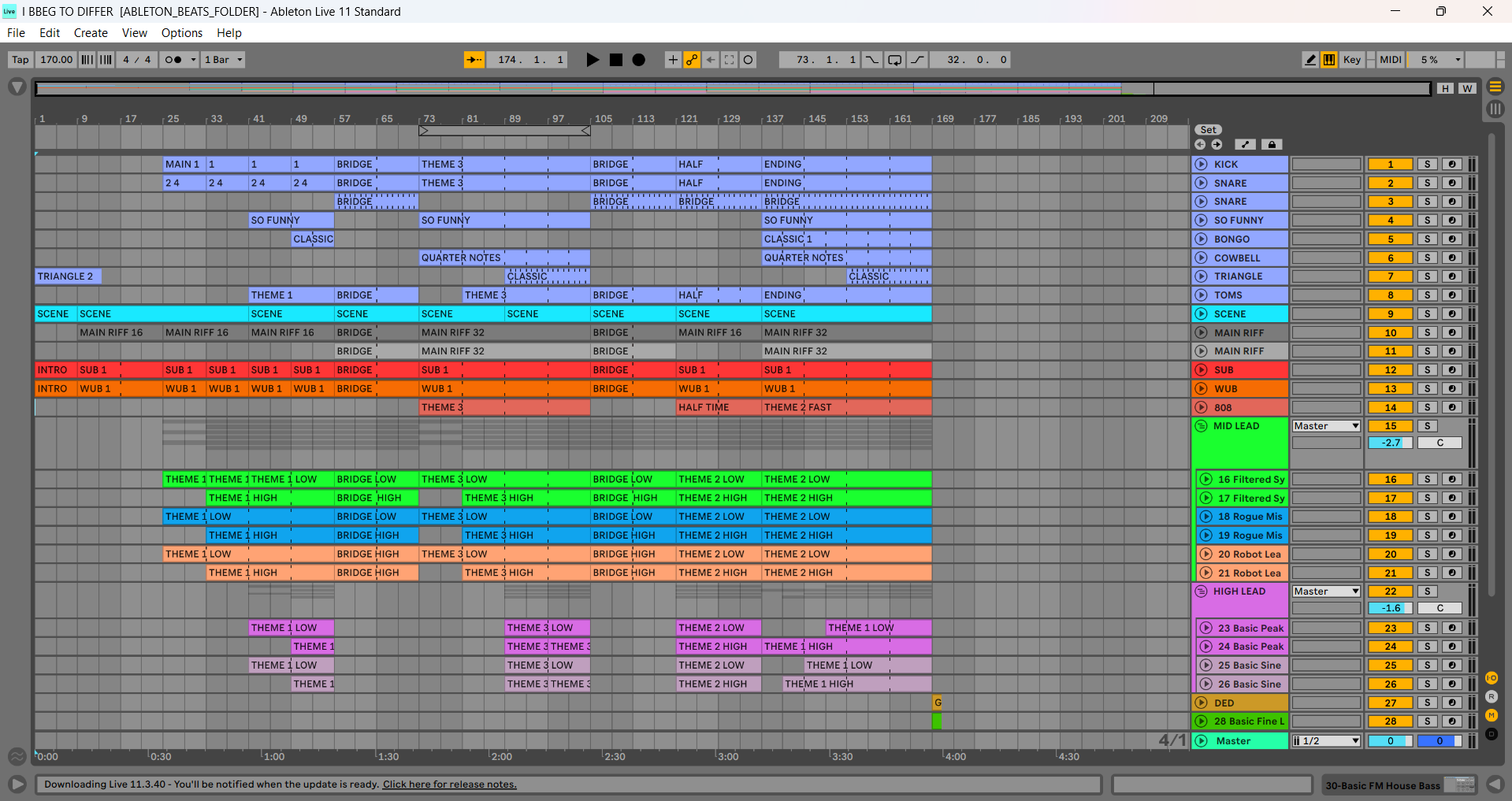Solo the WUB track
Viewport: 1512px width, 801px height.
tap(1428, 389)
